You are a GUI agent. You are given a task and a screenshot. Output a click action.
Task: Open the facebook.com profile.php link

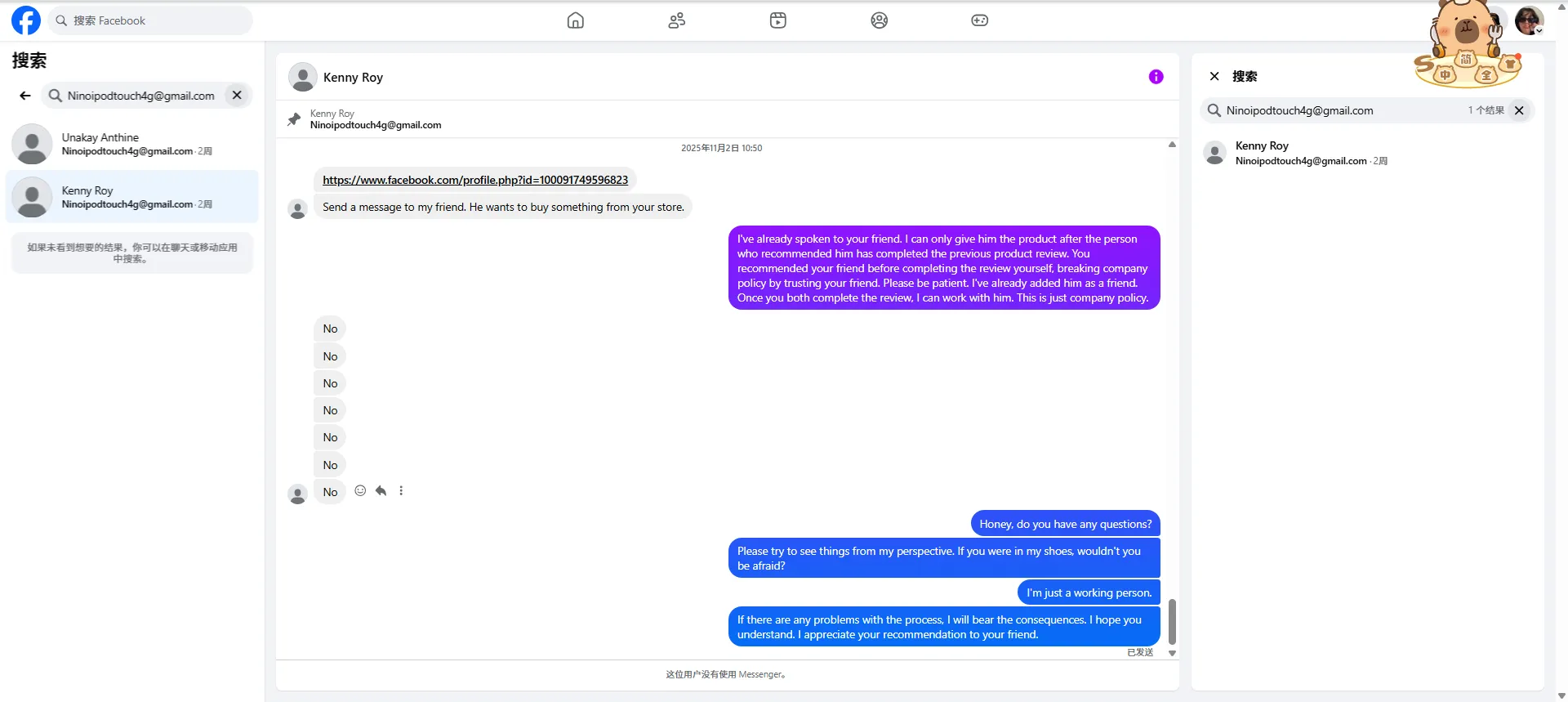pyautogui.click(x=475, y=180)
